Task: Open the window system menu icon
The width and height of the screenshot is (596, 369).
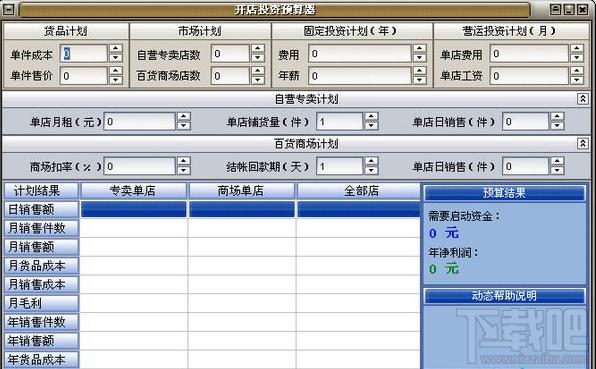Action: (x=8, y=10)
